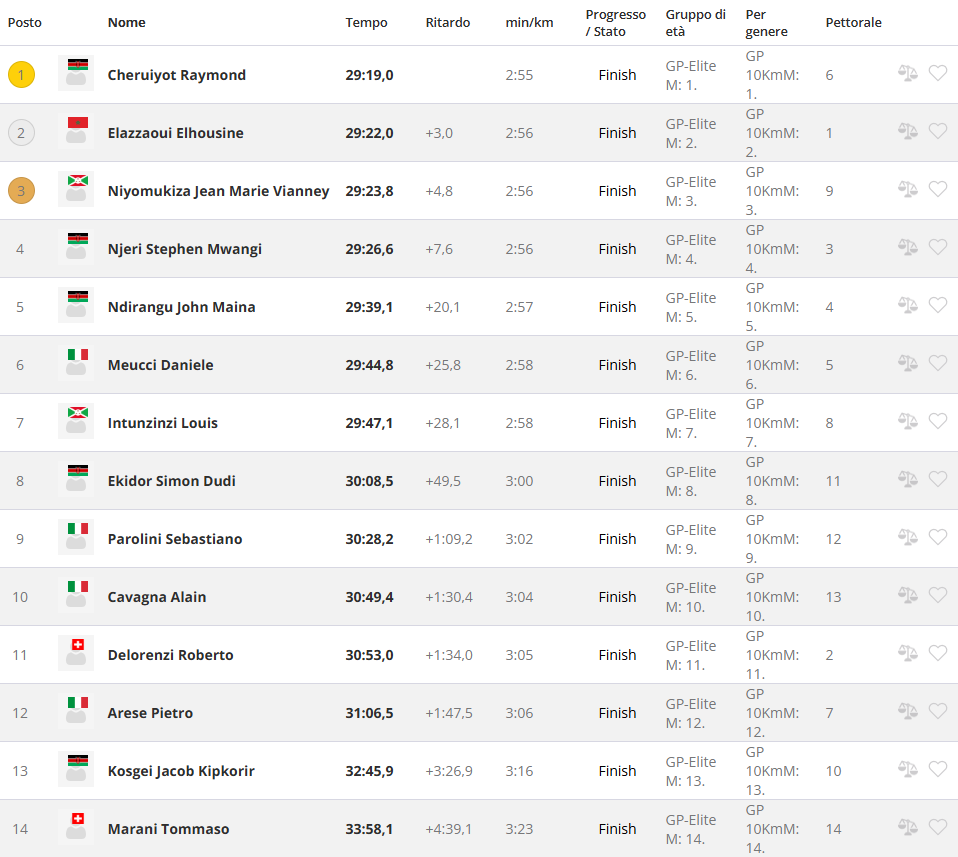Image resolution: width=958 pixels, height=857 pixels.
Task: Sort results by Tempo column header
Action: pos(366,22)
